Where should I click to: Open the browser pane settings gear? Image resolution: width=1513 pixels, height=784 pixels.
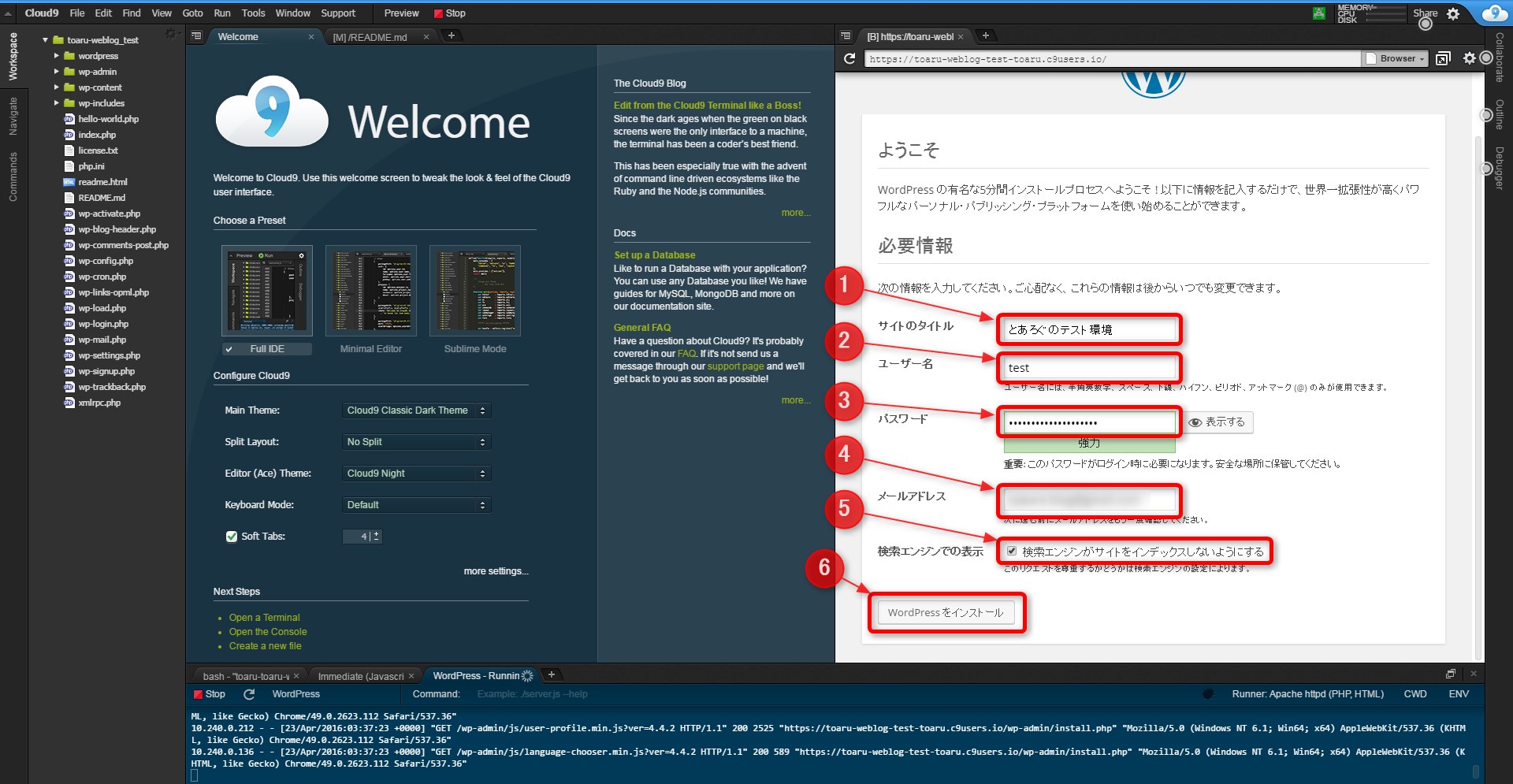[1469, 58]
